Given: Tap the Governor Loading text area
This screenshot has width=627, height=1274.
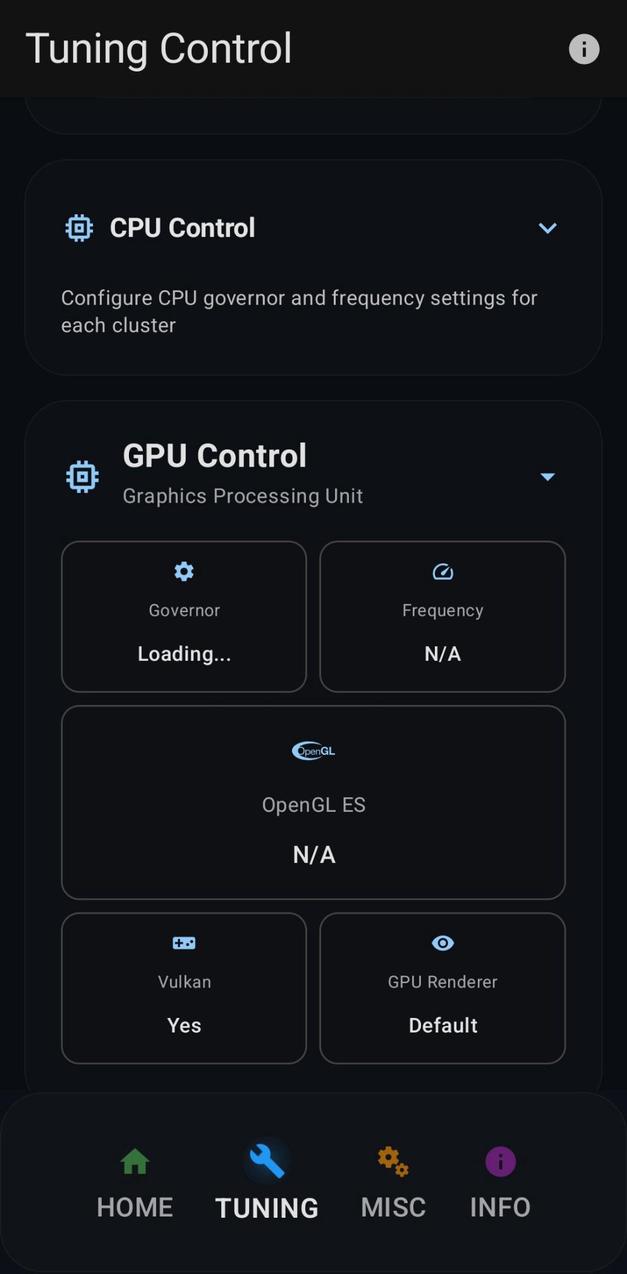Looking at the screenshot, I should pyautogui.click(x=183, y=653).
